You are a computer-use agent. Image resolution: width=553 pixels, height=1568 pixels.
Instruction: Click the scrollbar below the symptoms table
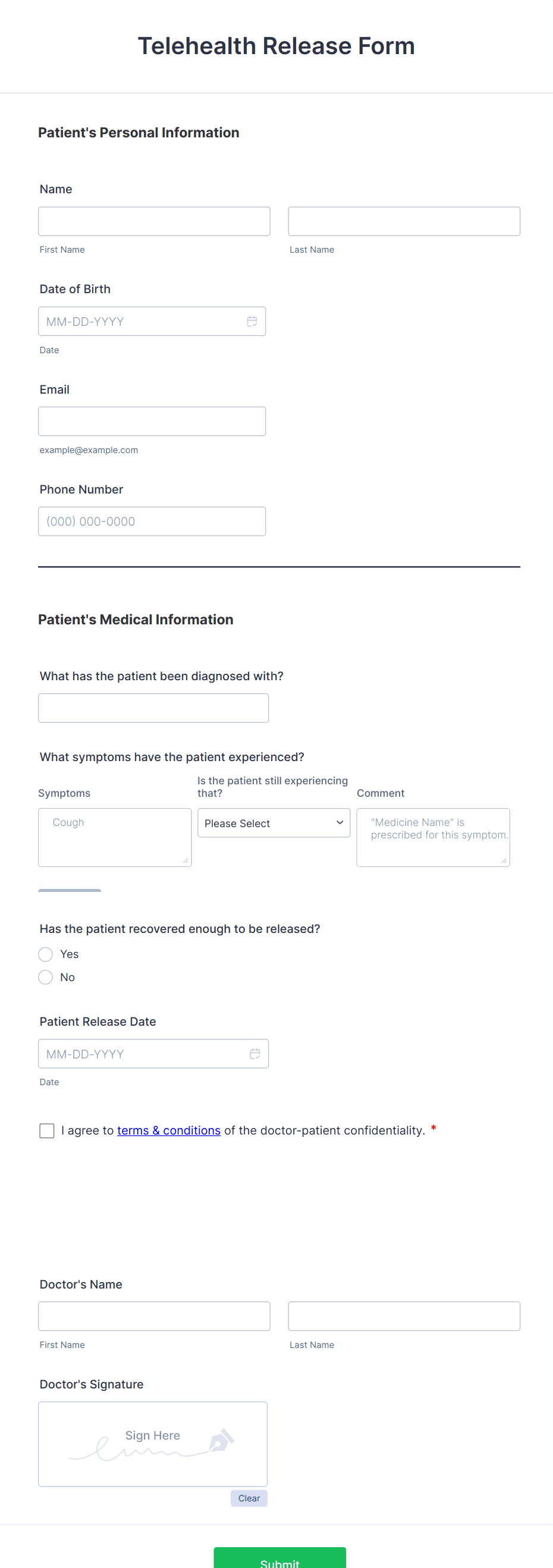[69, 890]
